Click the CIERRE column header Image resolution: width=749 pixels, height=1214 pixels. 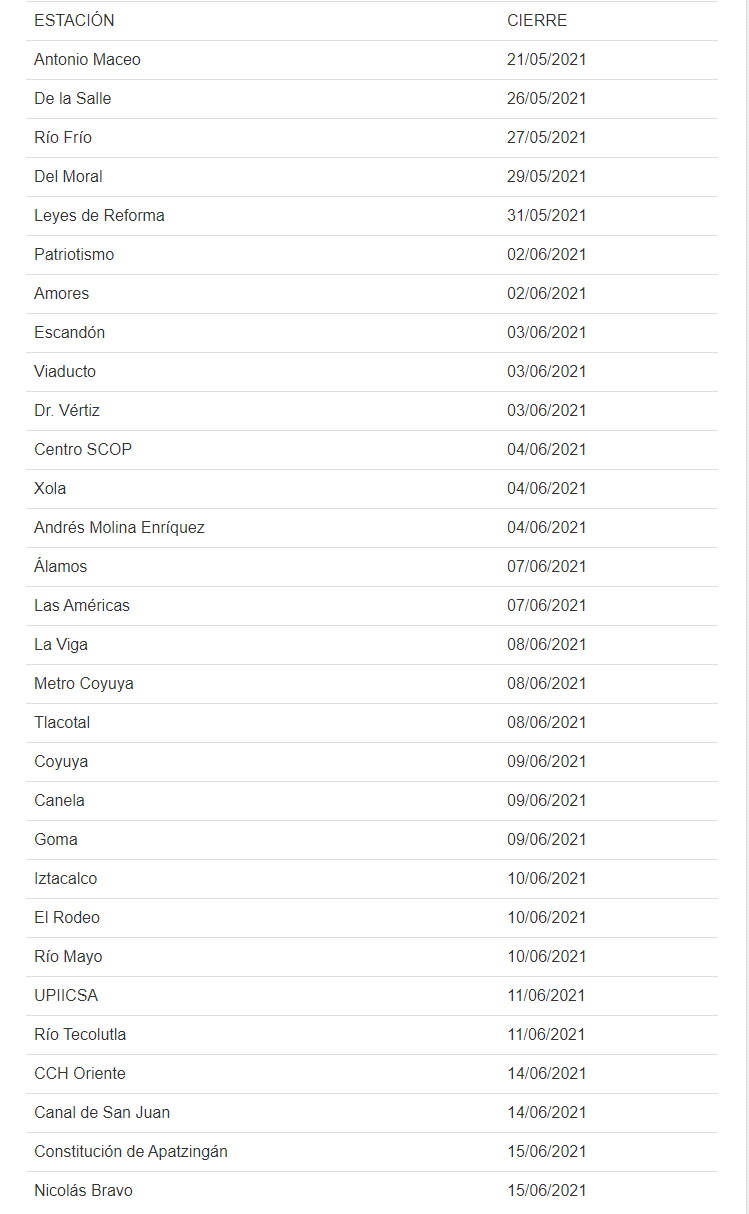coord(537,20)
